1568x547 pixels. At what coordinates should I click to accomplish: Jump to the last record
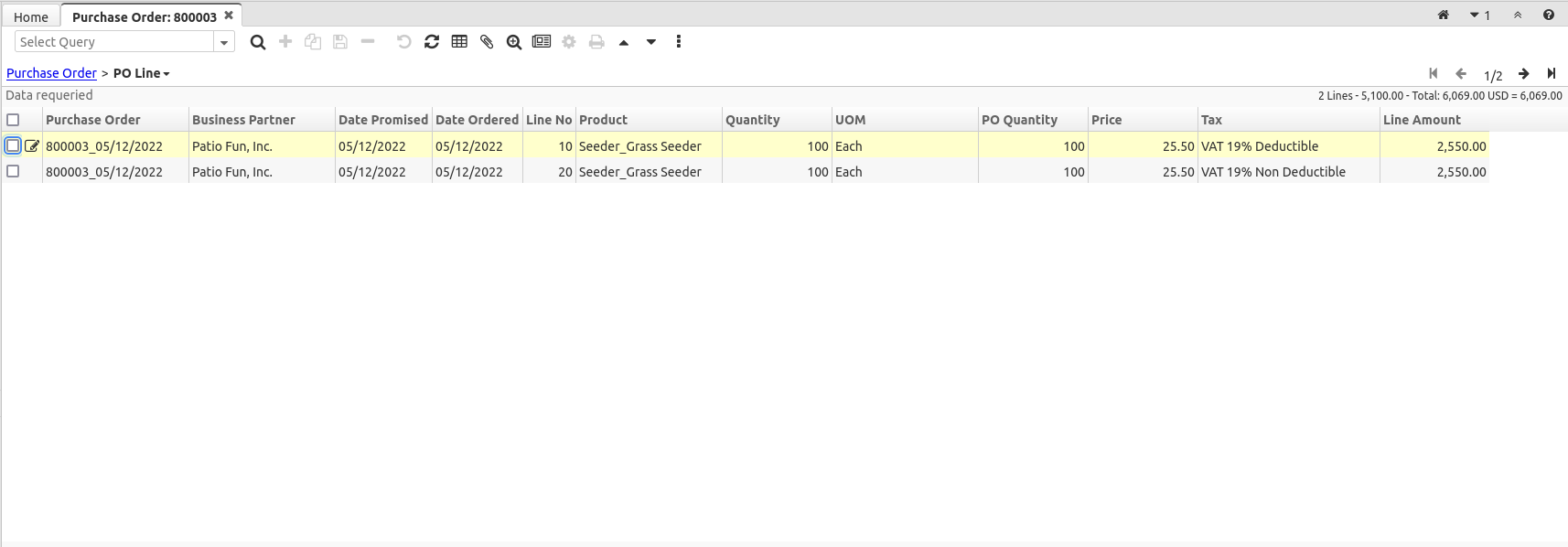(1551, 74)
